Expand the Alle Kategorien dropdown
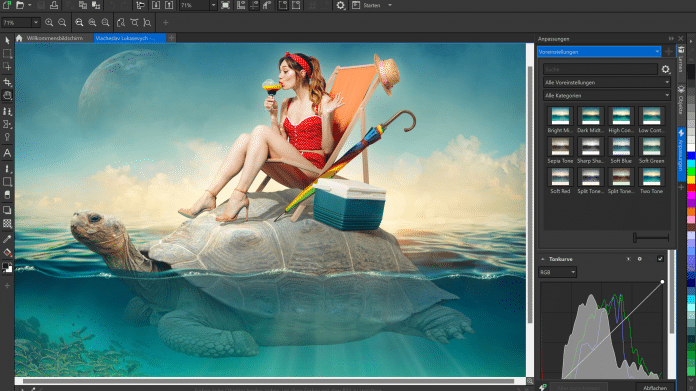The image size is (696, 391). point(606,95)
